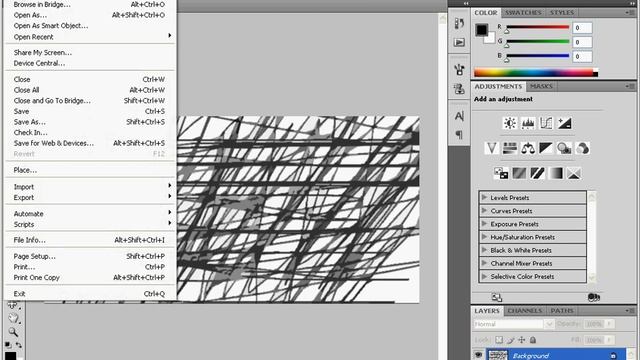Choose Save As from File menu
Viewport: 640px width, 360px height.
(x=90, y=122)
